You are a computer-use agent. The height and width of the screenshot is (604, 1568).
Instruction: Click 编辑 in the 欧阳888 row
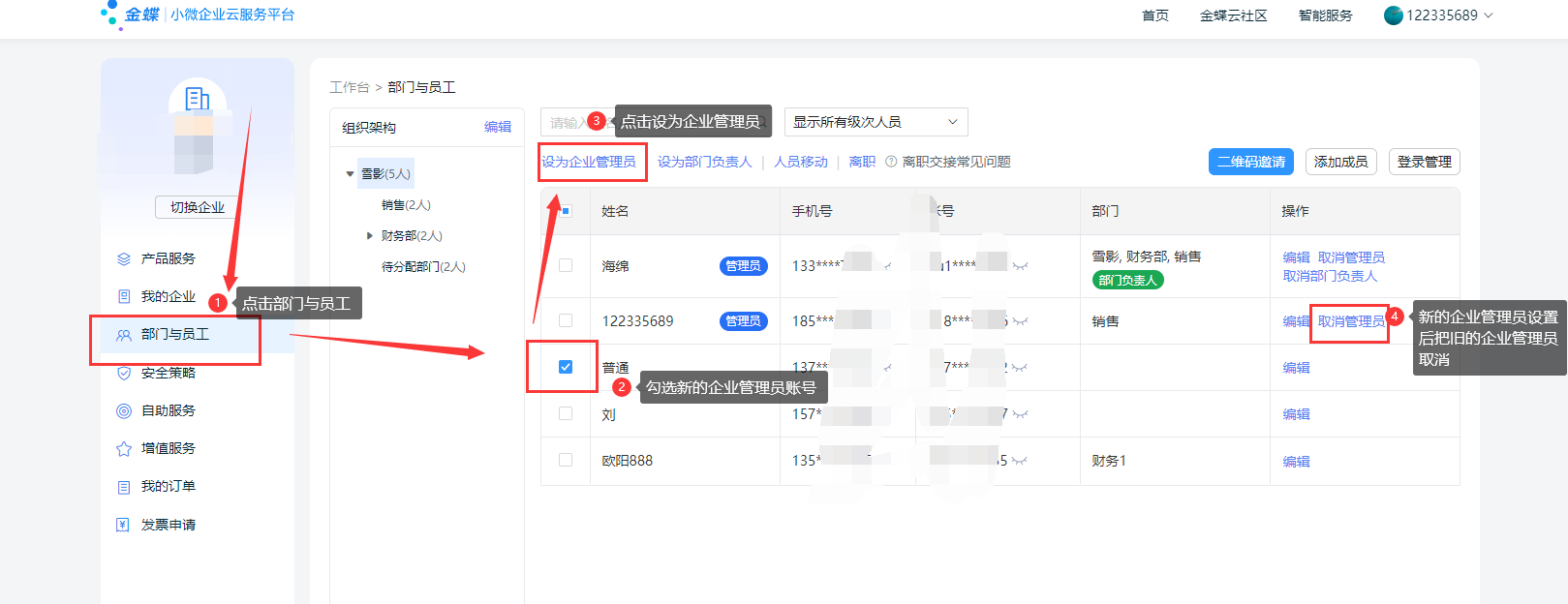pos(1297,462)
